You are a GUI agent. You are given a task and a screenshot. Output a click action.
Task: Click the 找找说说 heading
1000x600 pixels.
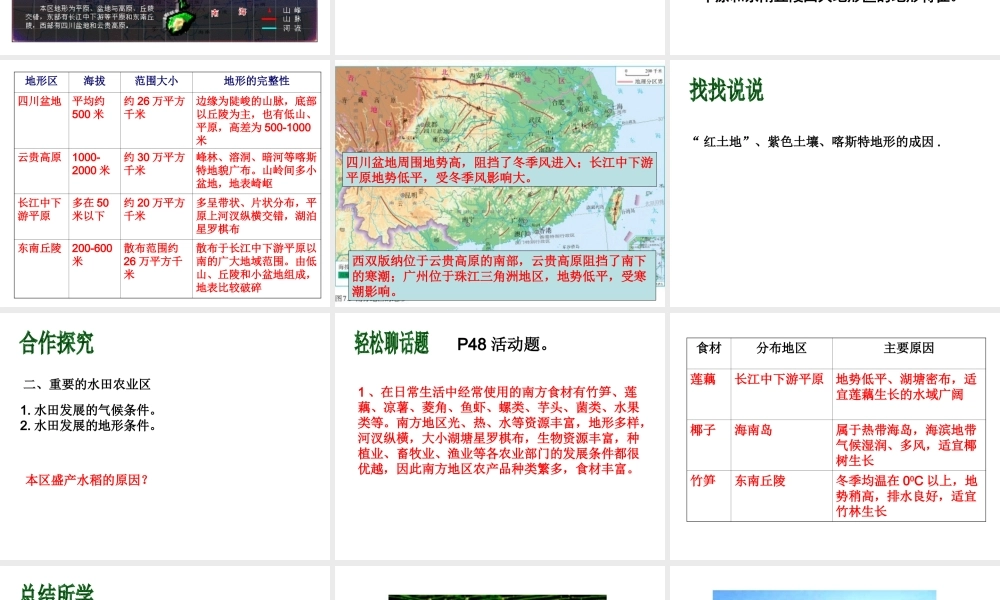coord(726,90)
